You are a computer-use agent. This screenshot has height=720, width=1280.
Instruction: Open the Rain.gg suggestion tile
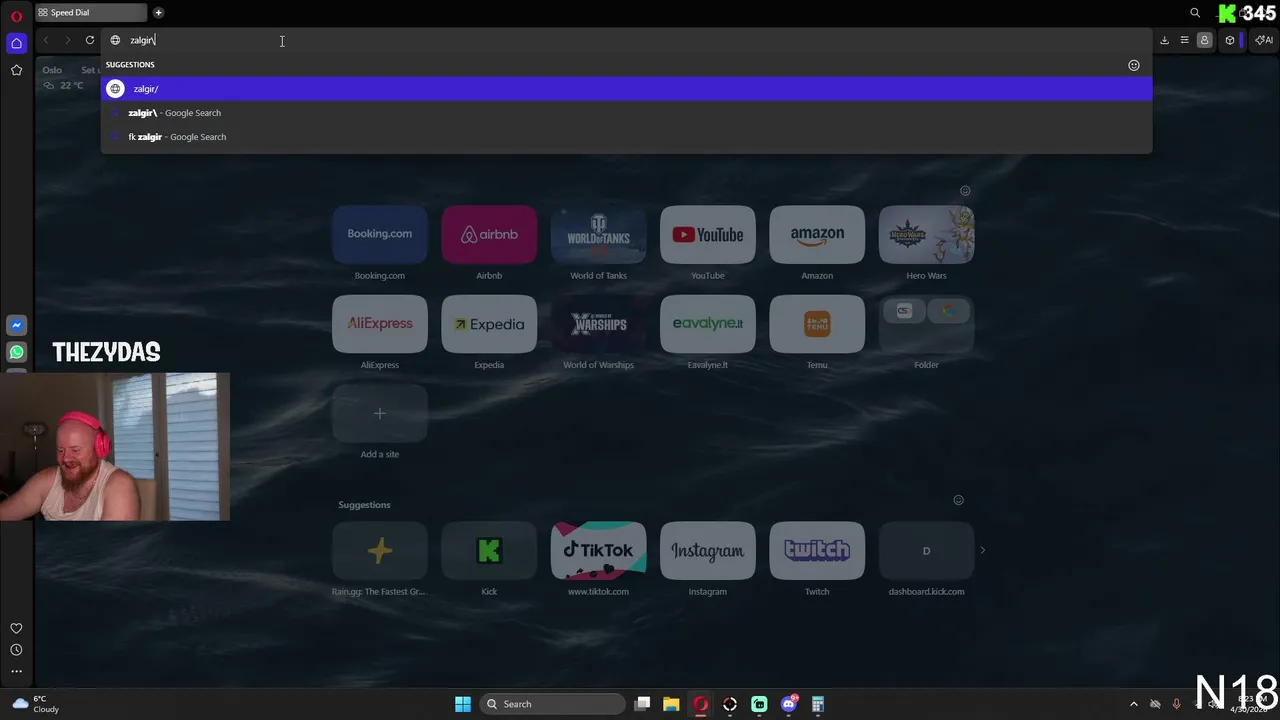click(x=380, y=550)
